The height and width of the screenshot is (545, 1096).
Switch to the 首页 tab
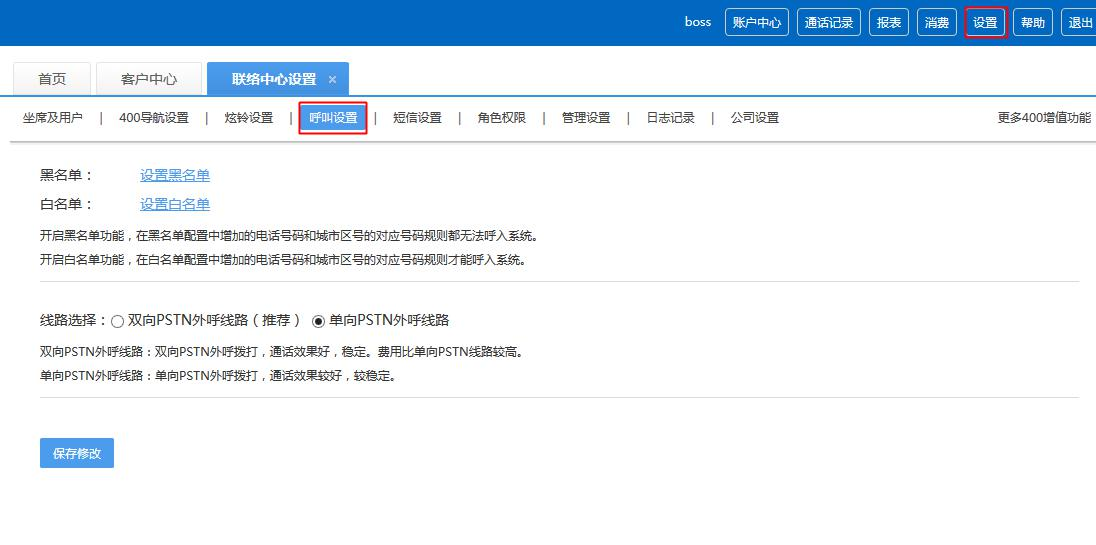click(52, 80)
